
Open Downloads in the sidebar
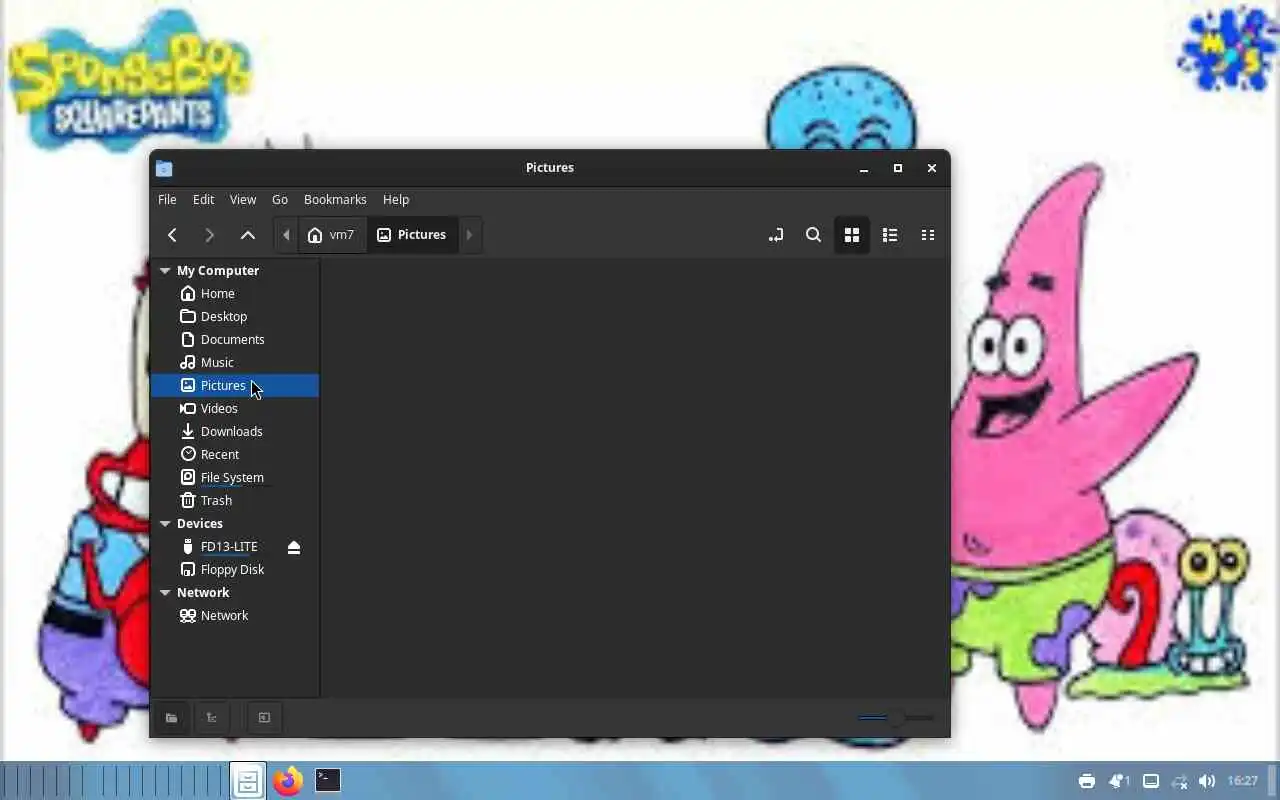click(235, 432)
